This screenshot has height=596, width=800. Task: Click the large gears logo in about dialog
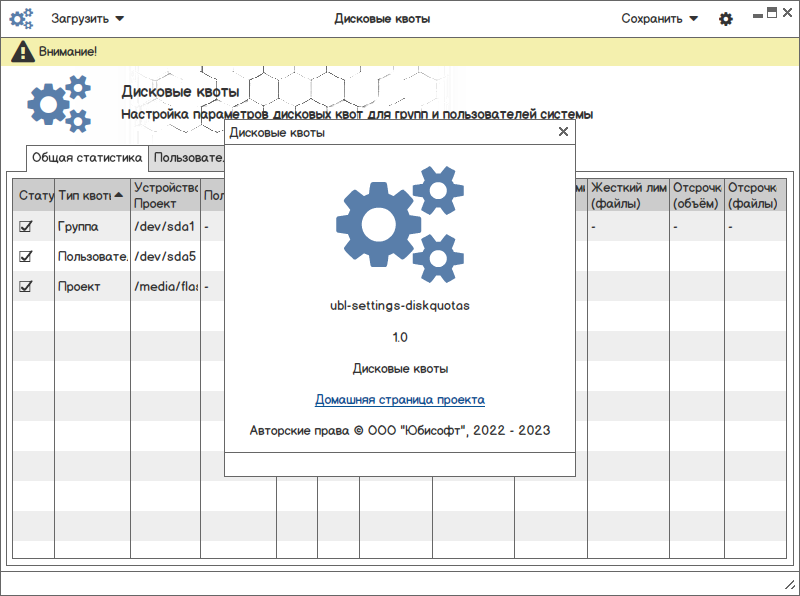pos(400,225)
